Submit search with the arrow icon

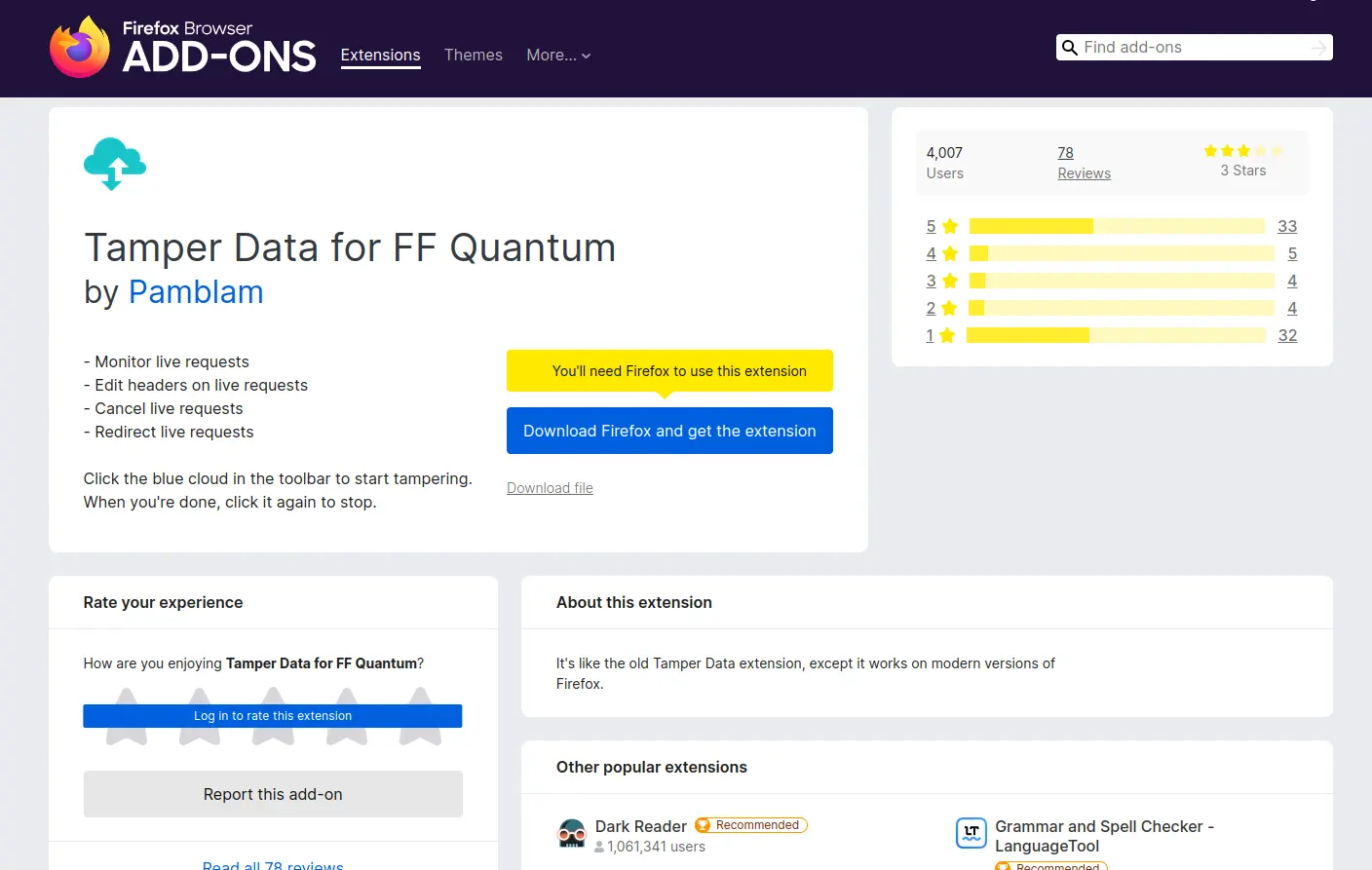coord(1319,48)
